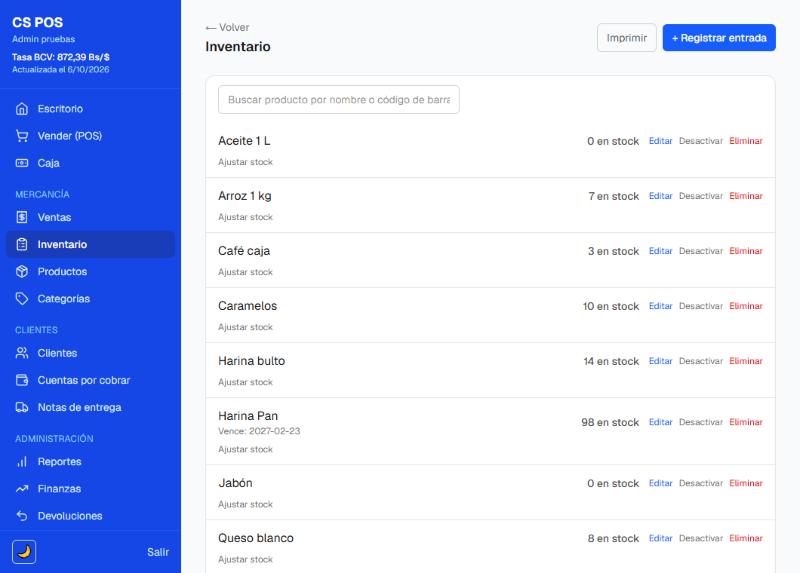This screenshot has height=573, width=800.
Task: Open Ajustar stock under Aceite 1 L
Action: click(x=245, y=162)
